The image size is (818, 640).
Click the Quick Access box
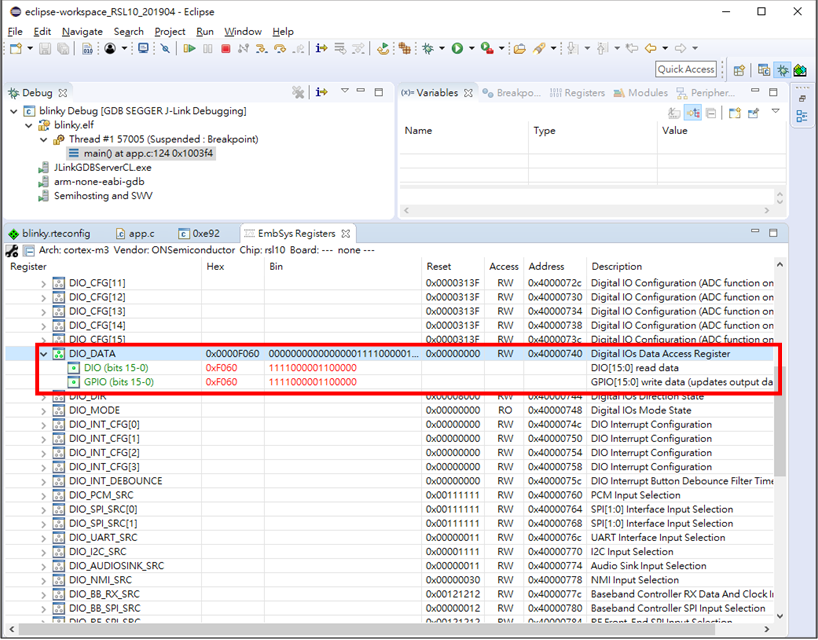686,69
